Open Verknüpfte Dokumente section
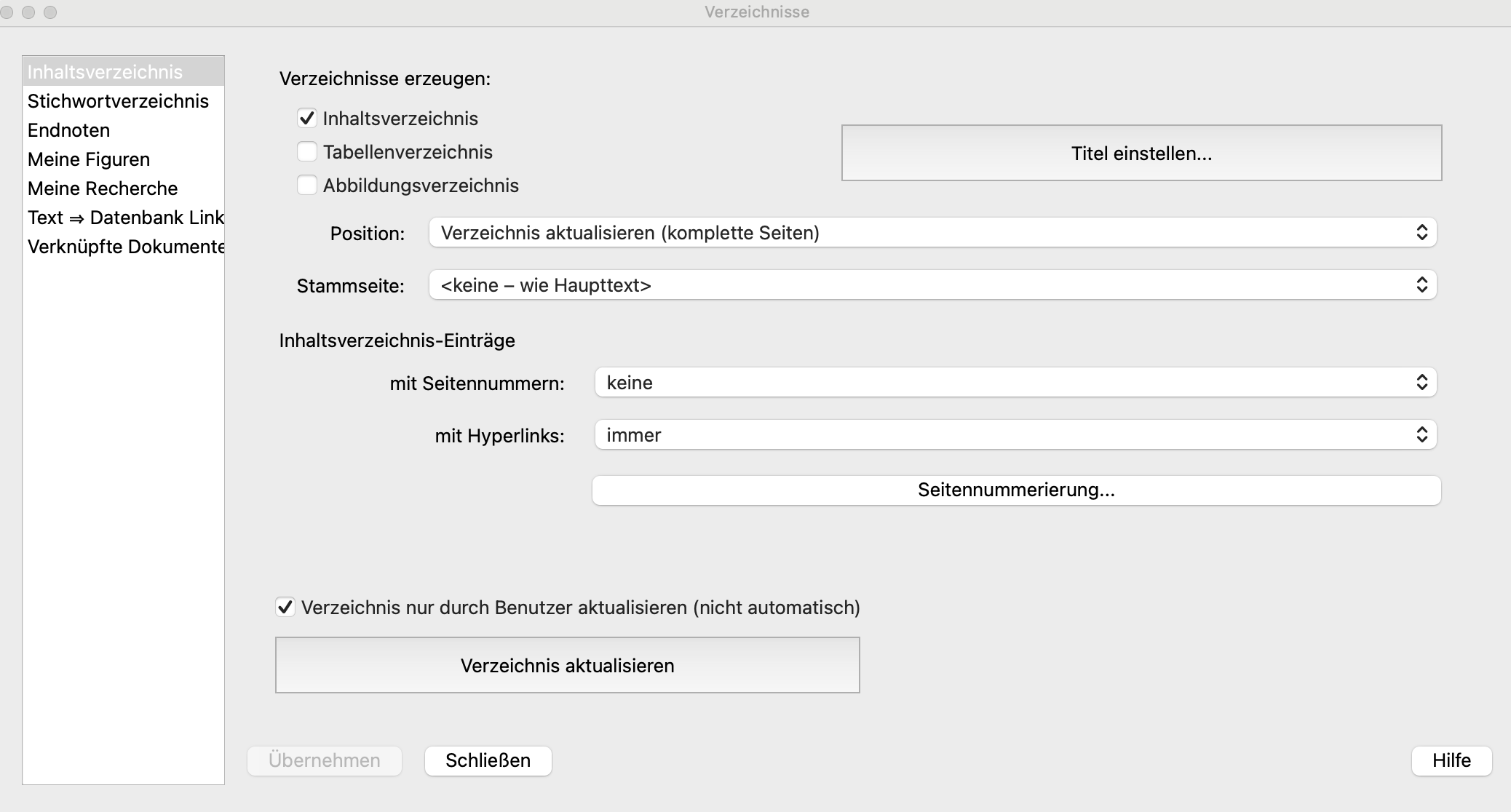The image size is (1511, 812). (x=125, y=247)
